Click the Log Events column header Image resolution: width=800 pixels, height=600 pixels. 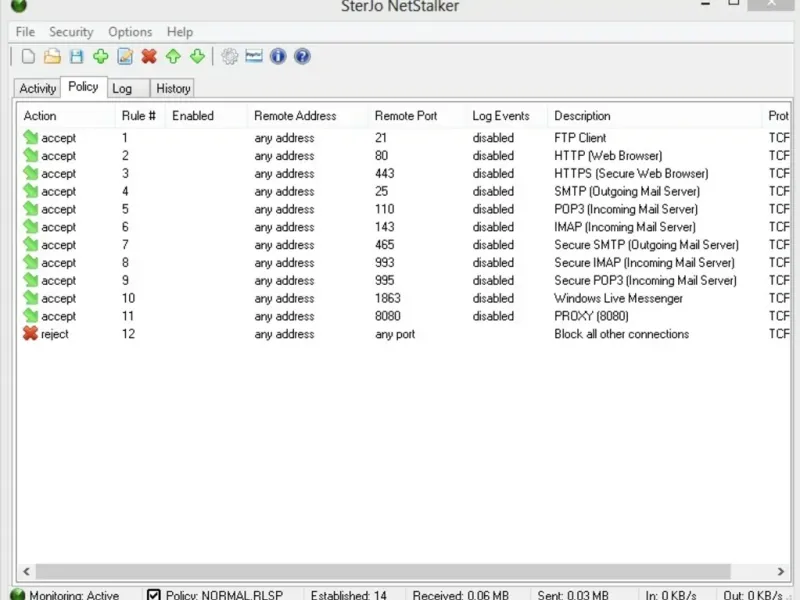point(506,116)
